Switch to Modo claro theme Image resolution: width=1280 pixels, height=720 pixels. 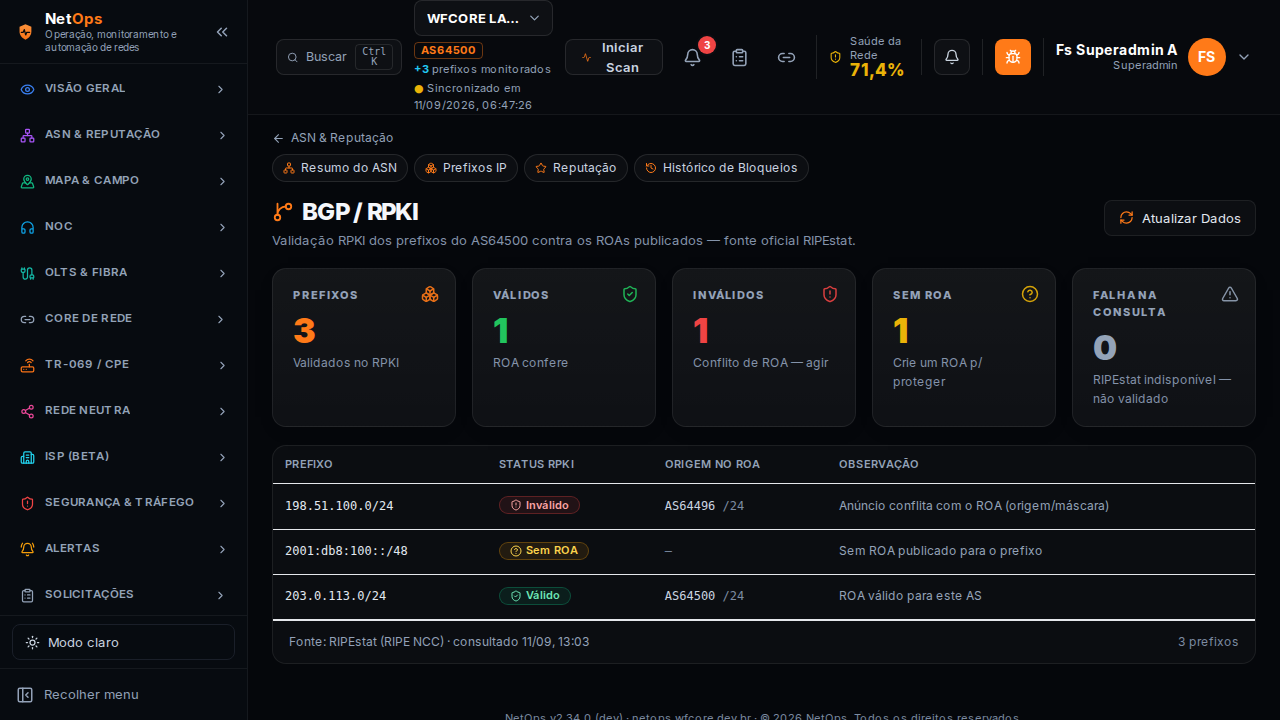123,642
